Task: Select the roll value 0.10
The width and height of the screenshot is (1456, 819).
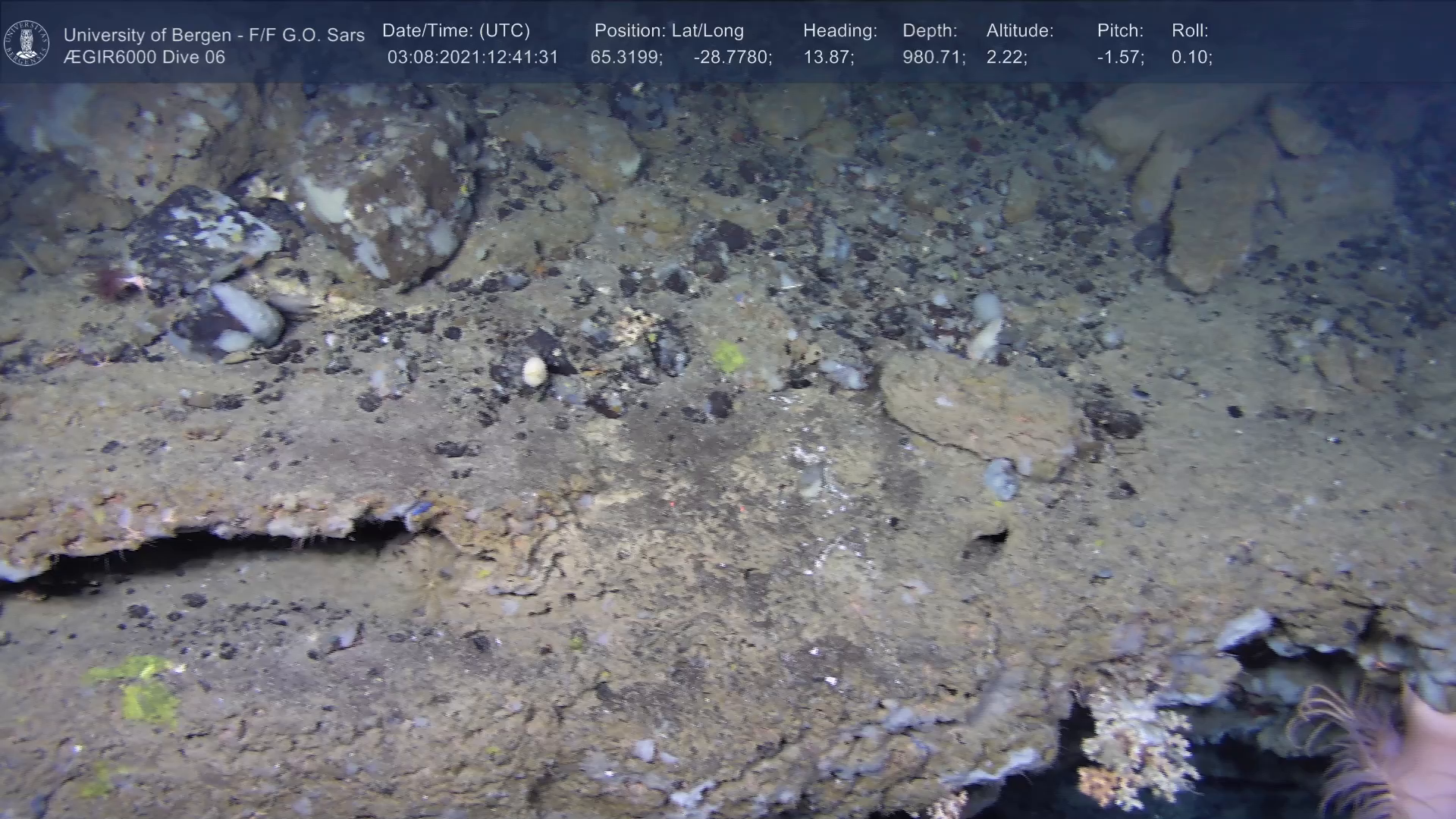Action: click(x=1191, y=58)
